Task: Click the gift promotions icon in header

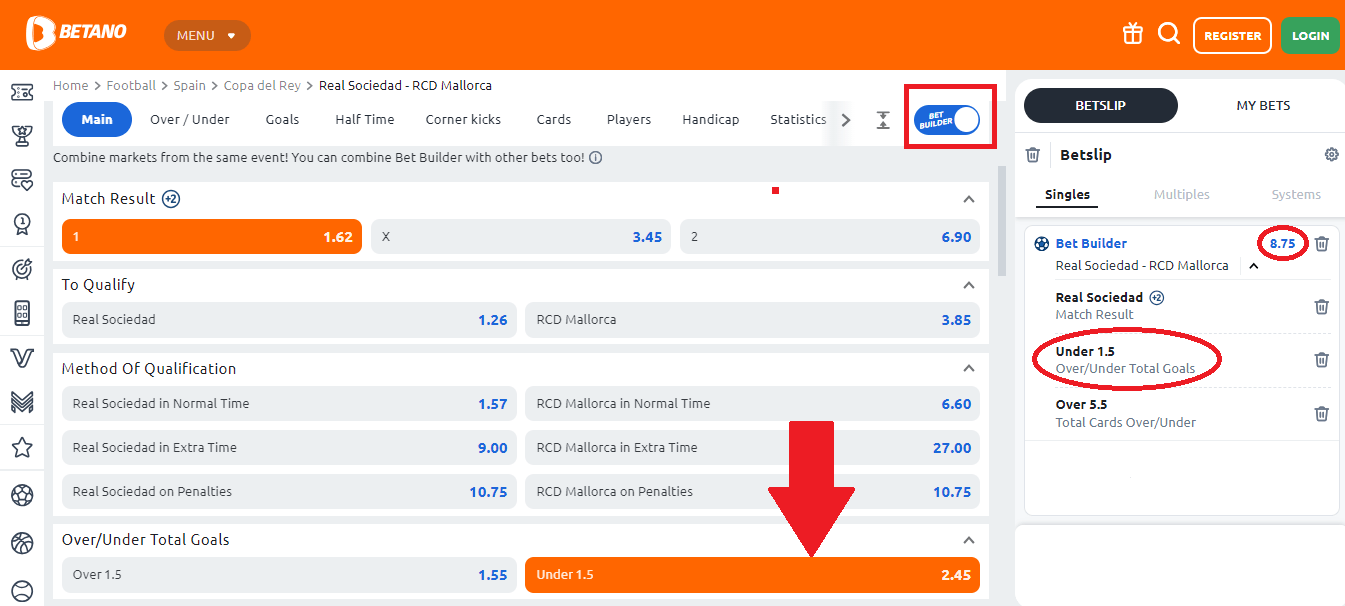Action: 1132,34
